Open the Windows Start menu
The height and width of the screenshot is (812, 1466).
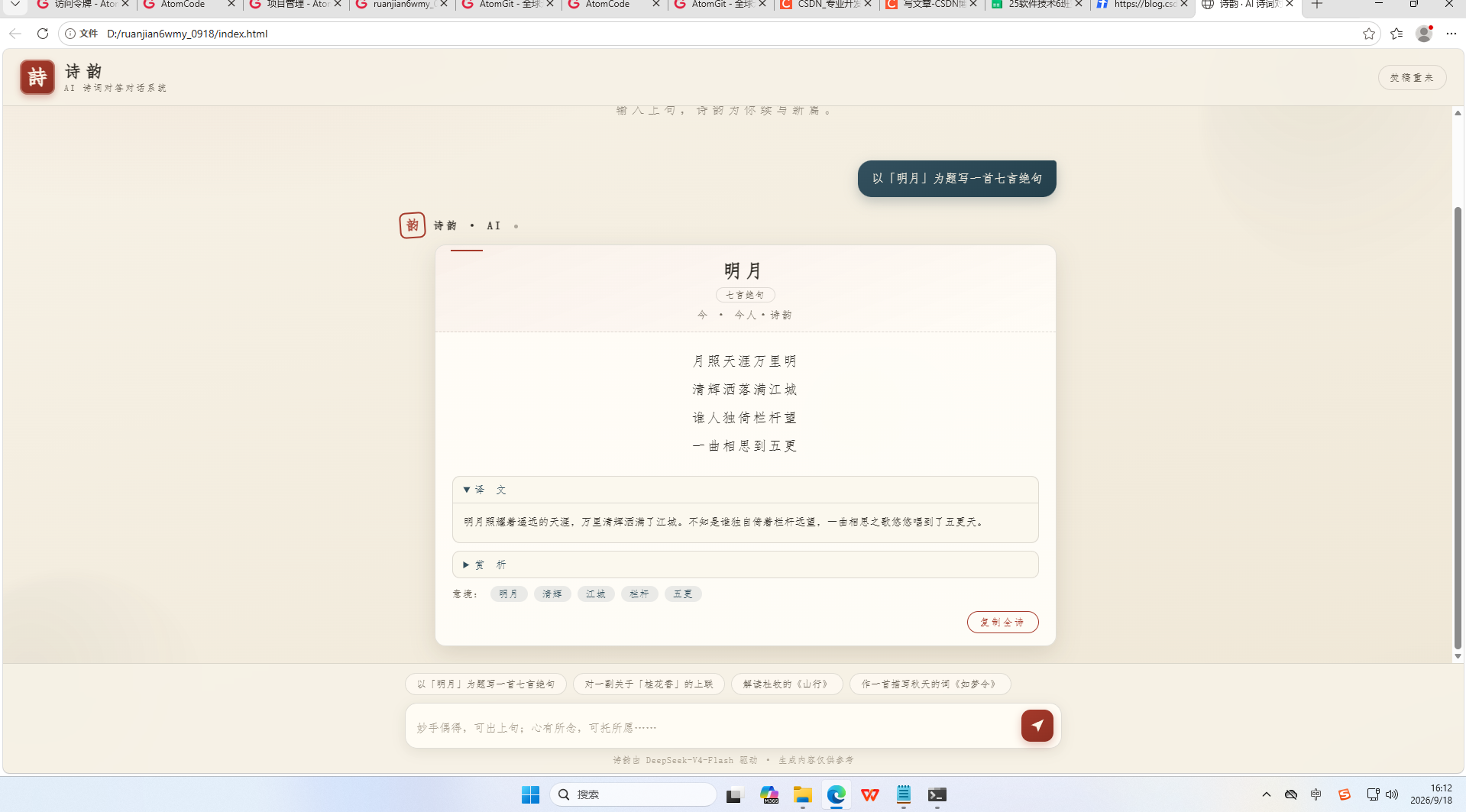tap(530, 794)
